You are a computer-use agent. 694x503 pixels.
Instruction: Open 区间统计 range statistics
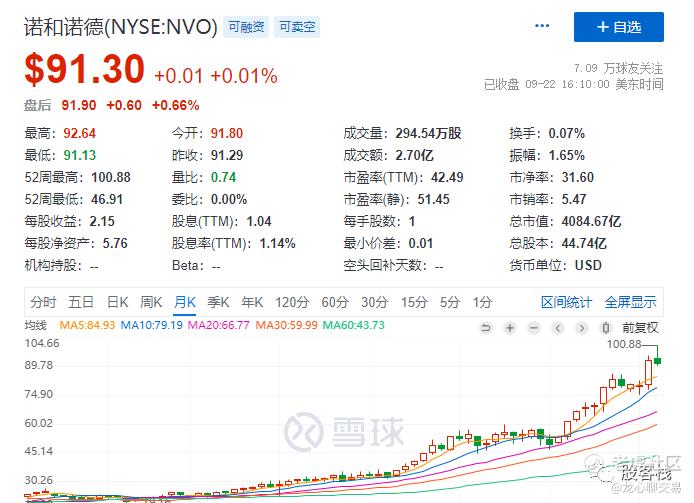(x=566, y=302)
